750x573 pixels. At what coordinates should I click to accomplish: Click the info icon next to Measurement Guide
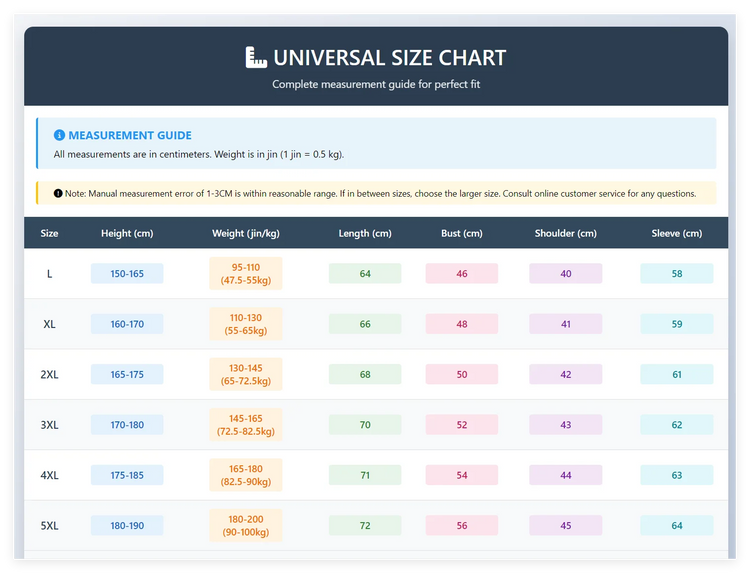59,135
